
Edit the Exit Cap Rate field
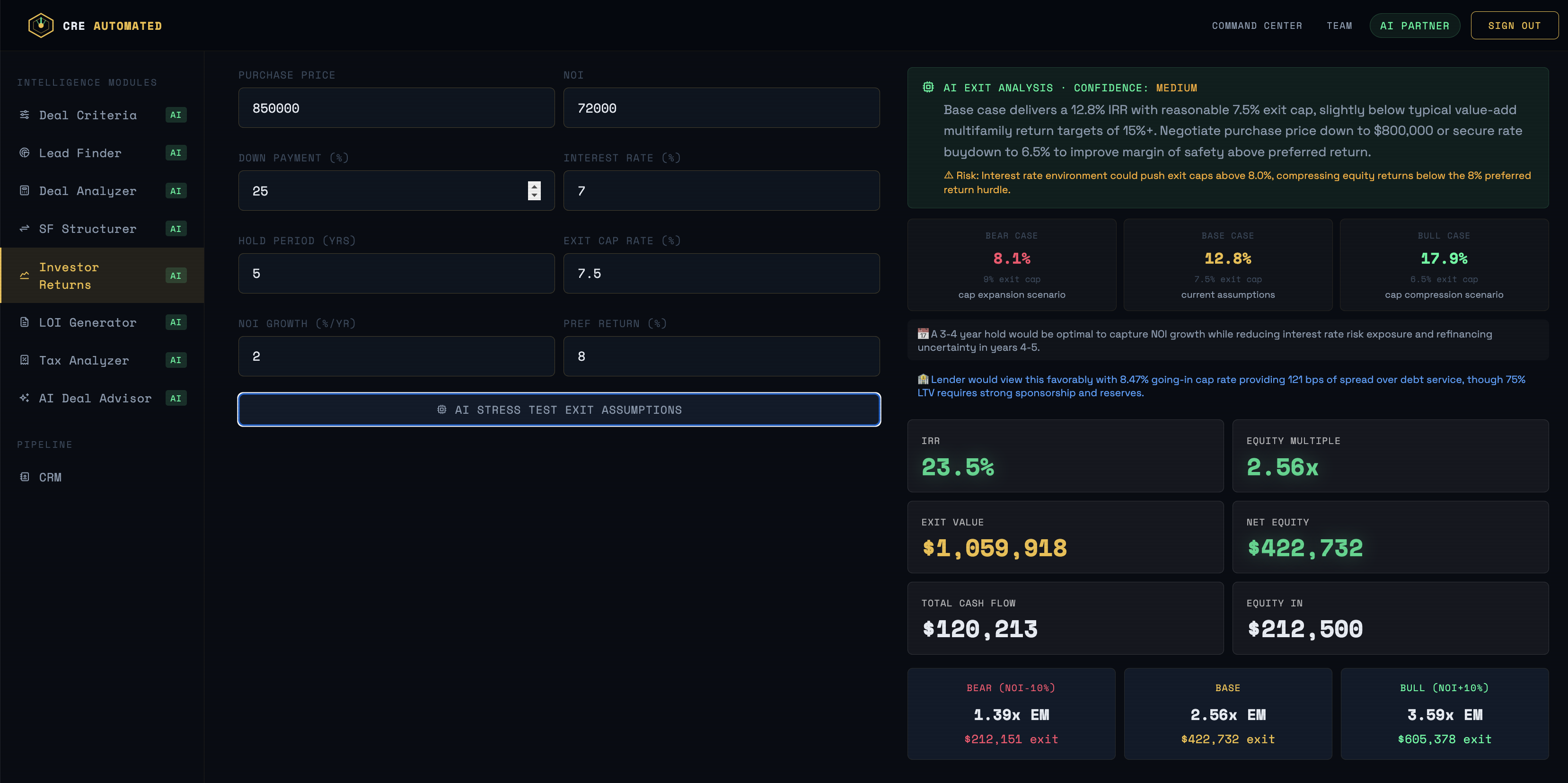coord(721,273)
